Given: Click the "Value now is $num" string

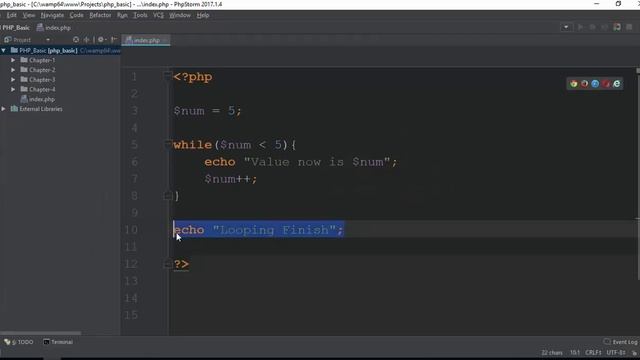Looking at the screenshot, I should [x=316, y=162].
